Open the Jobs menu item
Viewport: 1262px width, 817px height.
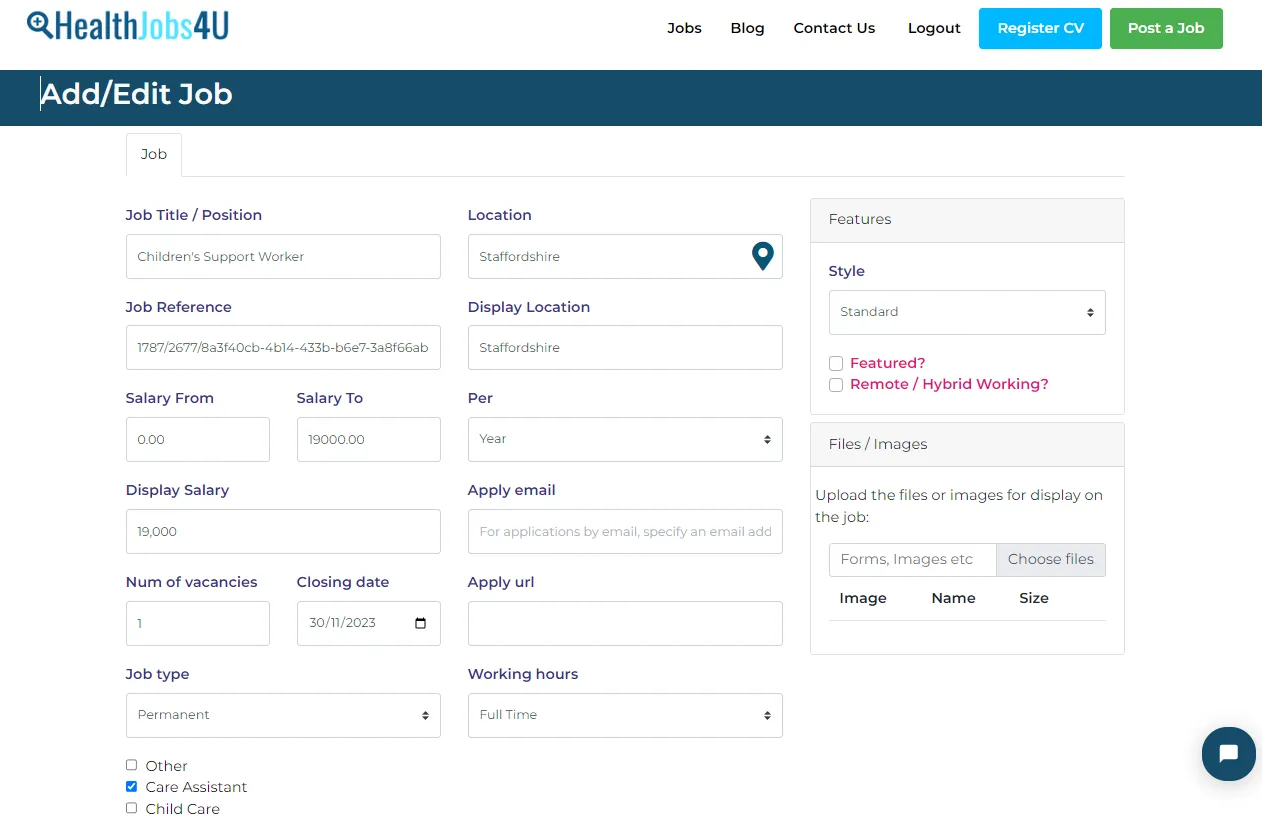click(684, 28)
